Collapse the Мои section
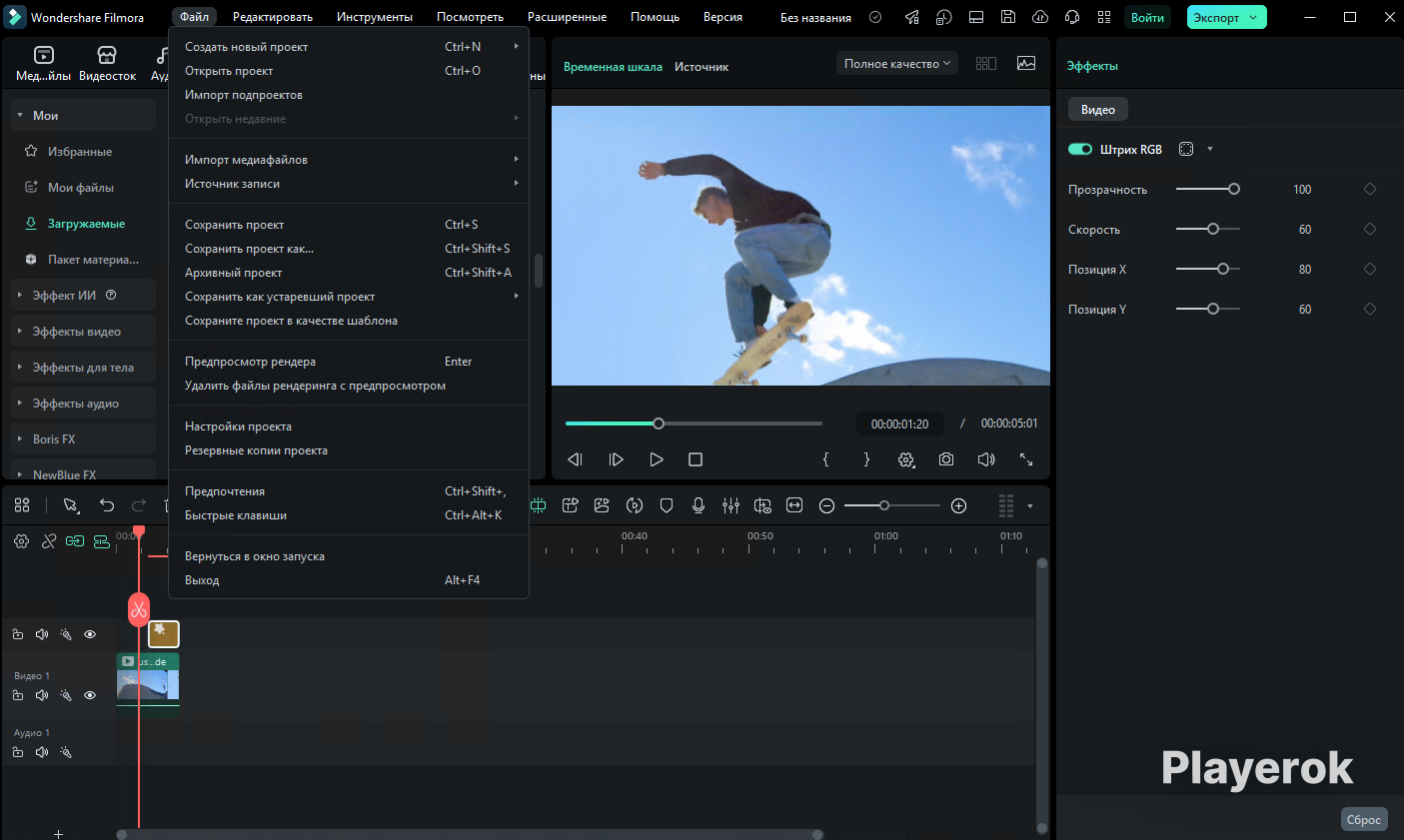 (x=83, y=116)
